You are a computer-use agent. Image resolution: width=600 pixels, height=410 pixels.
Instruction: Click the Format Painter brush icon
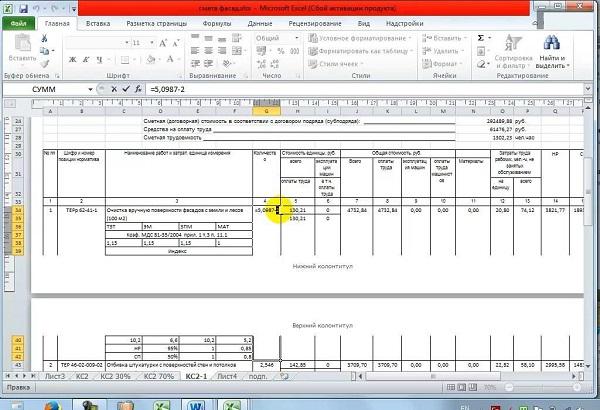tap(45, 64)
